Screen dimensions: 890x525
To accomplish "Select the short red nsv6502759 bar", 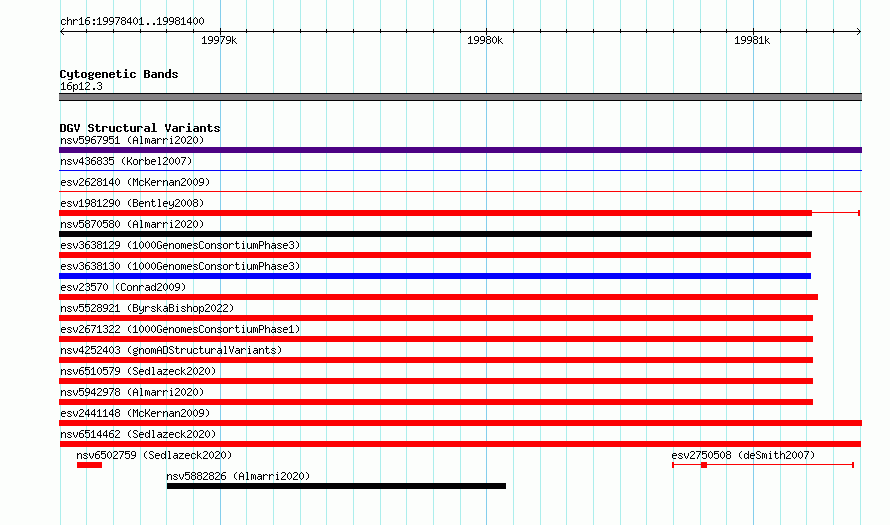I will tap(90, 465).
